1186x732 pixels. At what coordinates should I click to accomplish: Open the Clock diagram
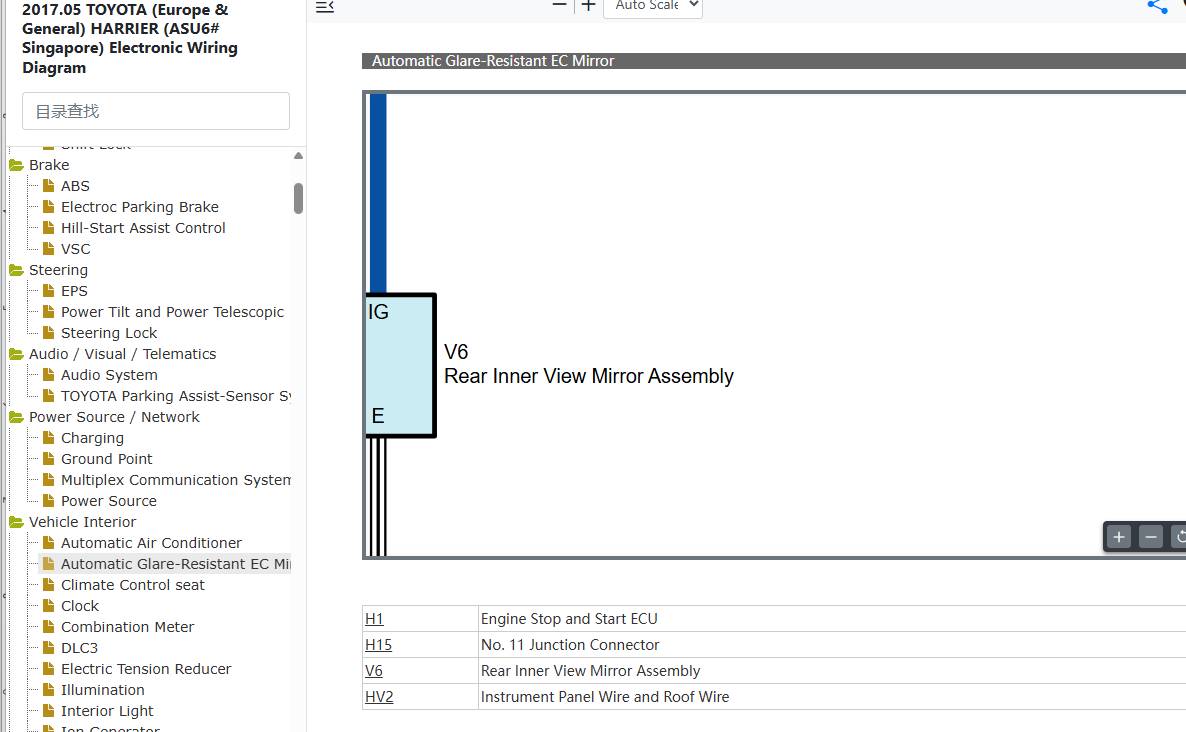pyautogui.click(x=79, y=606)
